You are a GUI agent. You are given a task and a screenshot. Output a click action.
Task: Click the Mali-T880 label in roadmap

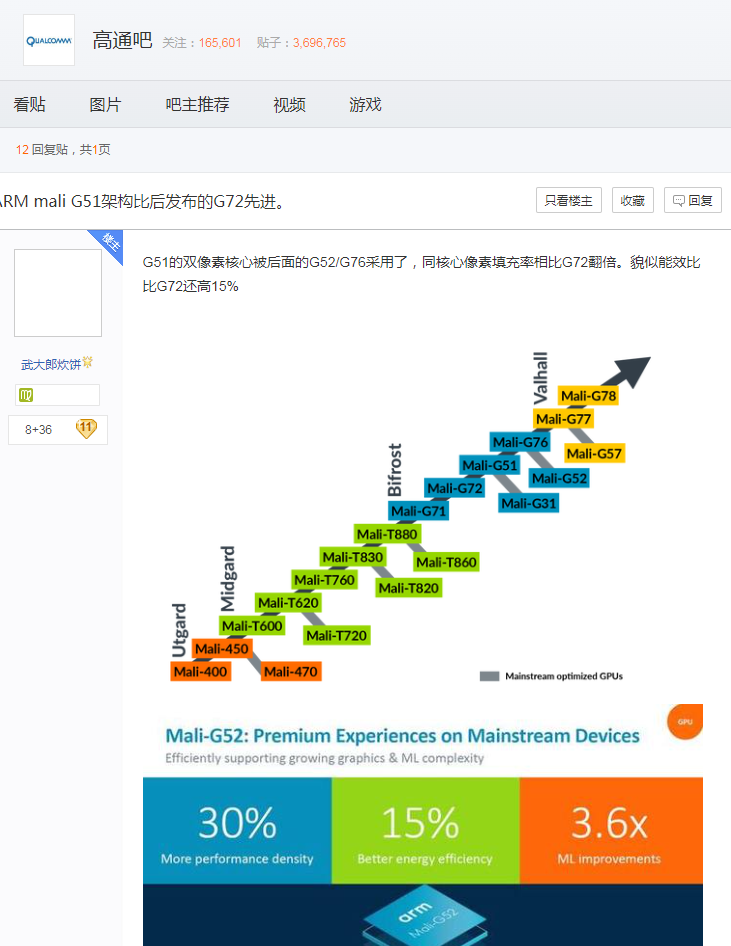click(x=387, y=534)
